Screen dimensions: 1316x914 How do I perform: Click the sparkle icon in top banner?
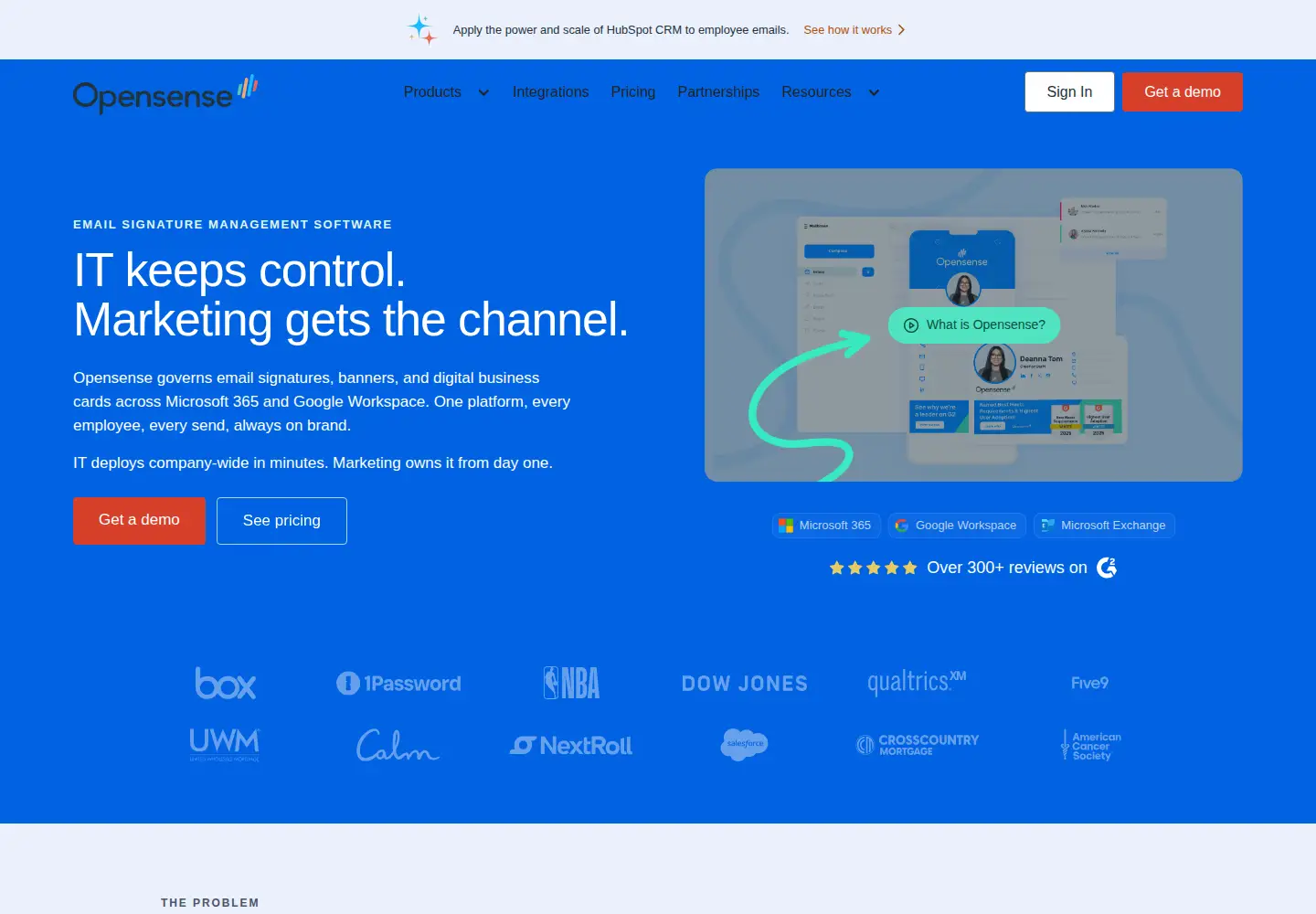[421, 29]
